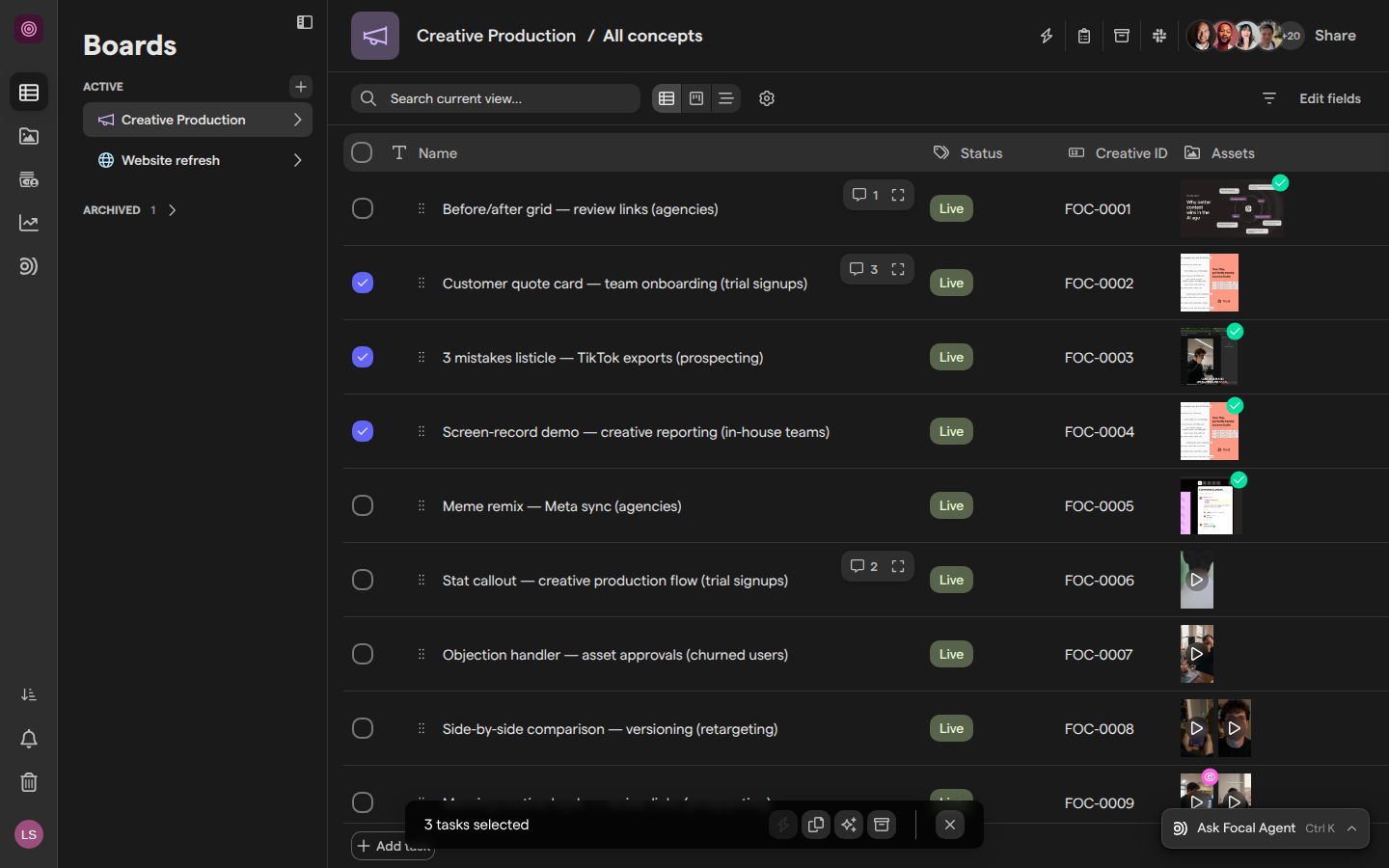Uncheck the Screen-record demo row checkbox

tap(363, 431)
